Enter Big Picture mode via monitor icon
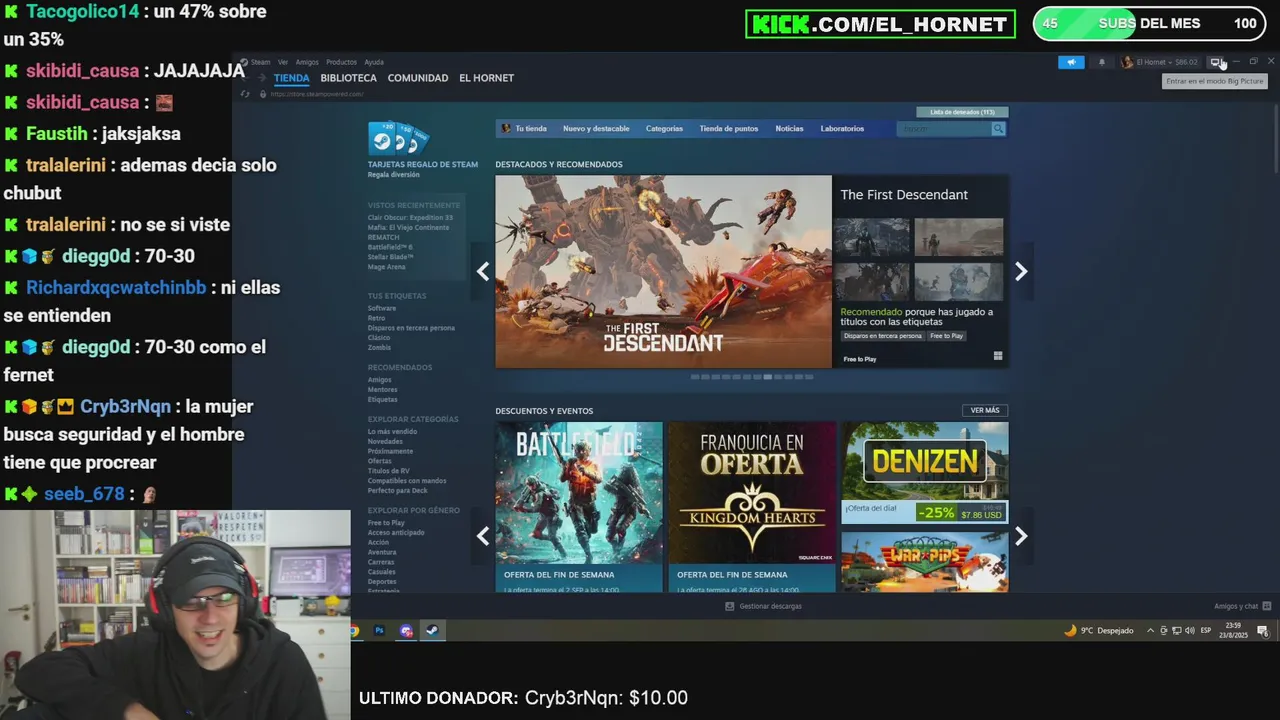Viewport: 1280px width, 720px height. (1216, 62)
